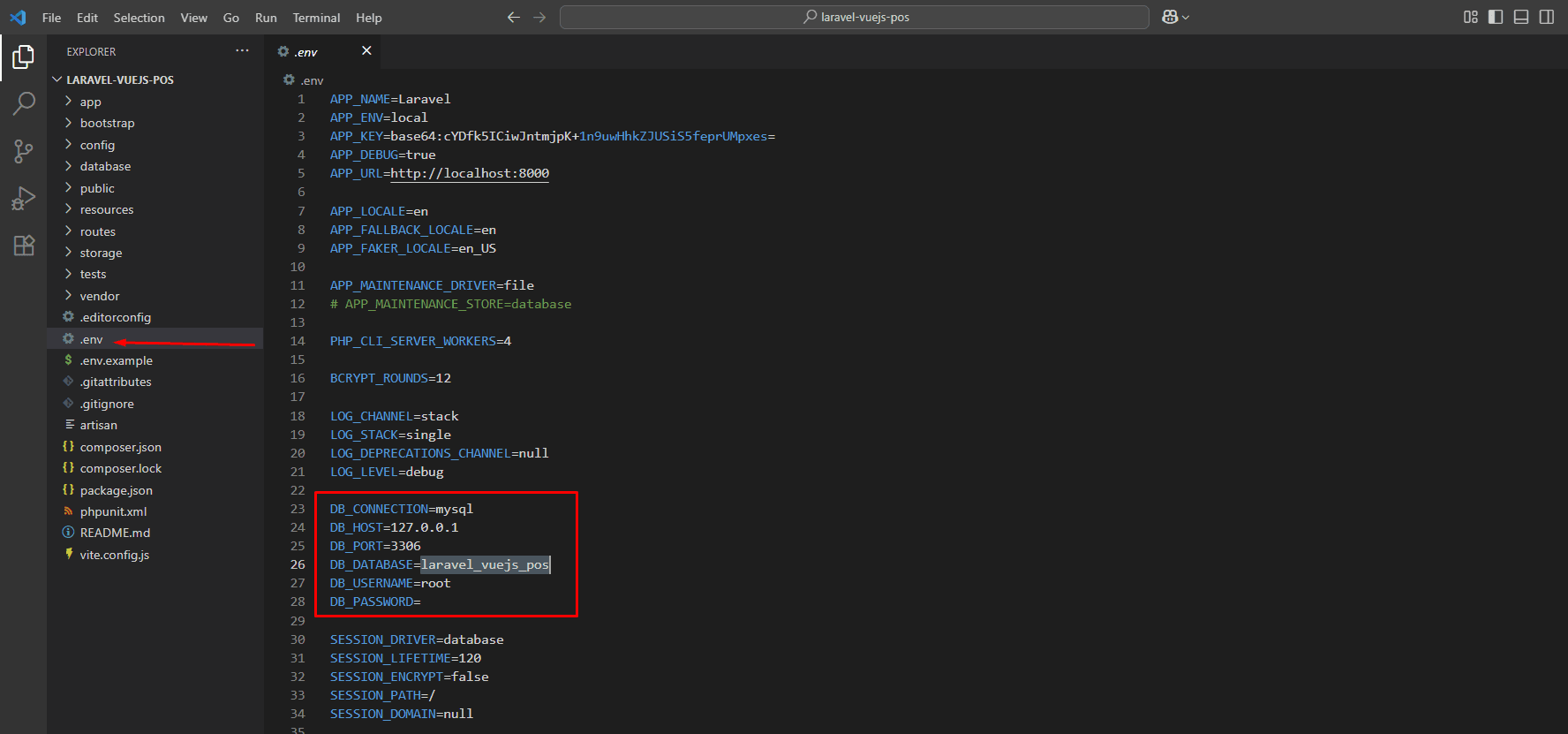This screenshot has height=734, width=1568.
Task: Open Explorer's more actions ellipsis
Action: pyautogui.click(x=242, y=51)
